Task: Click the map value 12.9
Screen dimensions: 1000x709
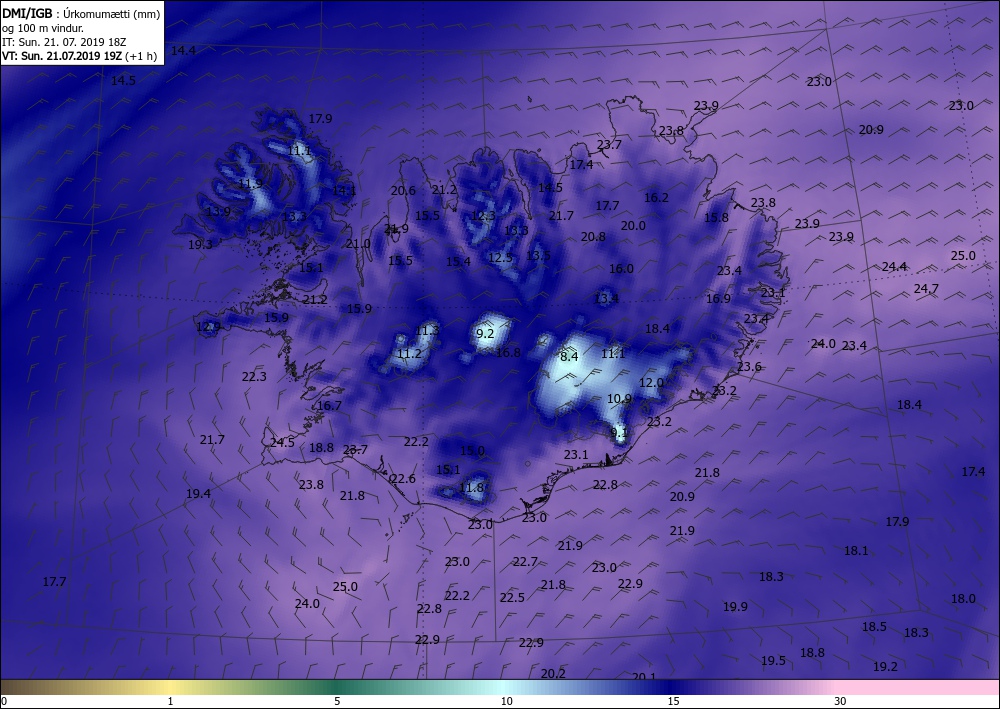Action: [209, 327]
